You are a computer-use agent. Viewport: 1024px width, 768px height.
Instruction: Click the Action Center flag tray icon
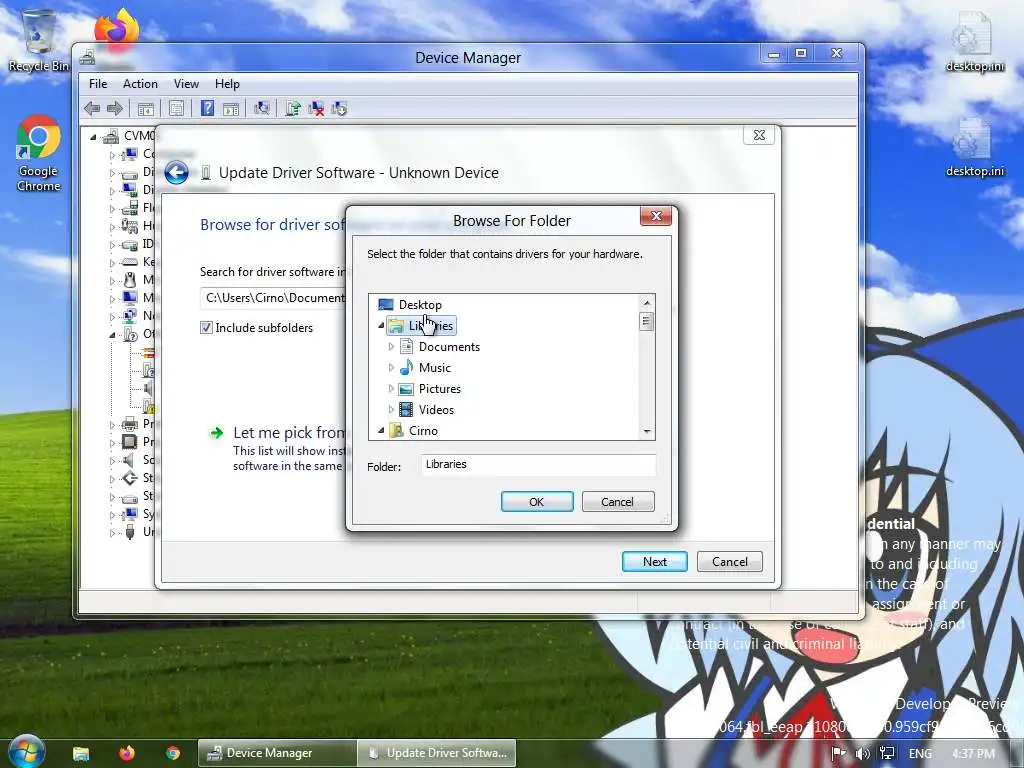839,753
